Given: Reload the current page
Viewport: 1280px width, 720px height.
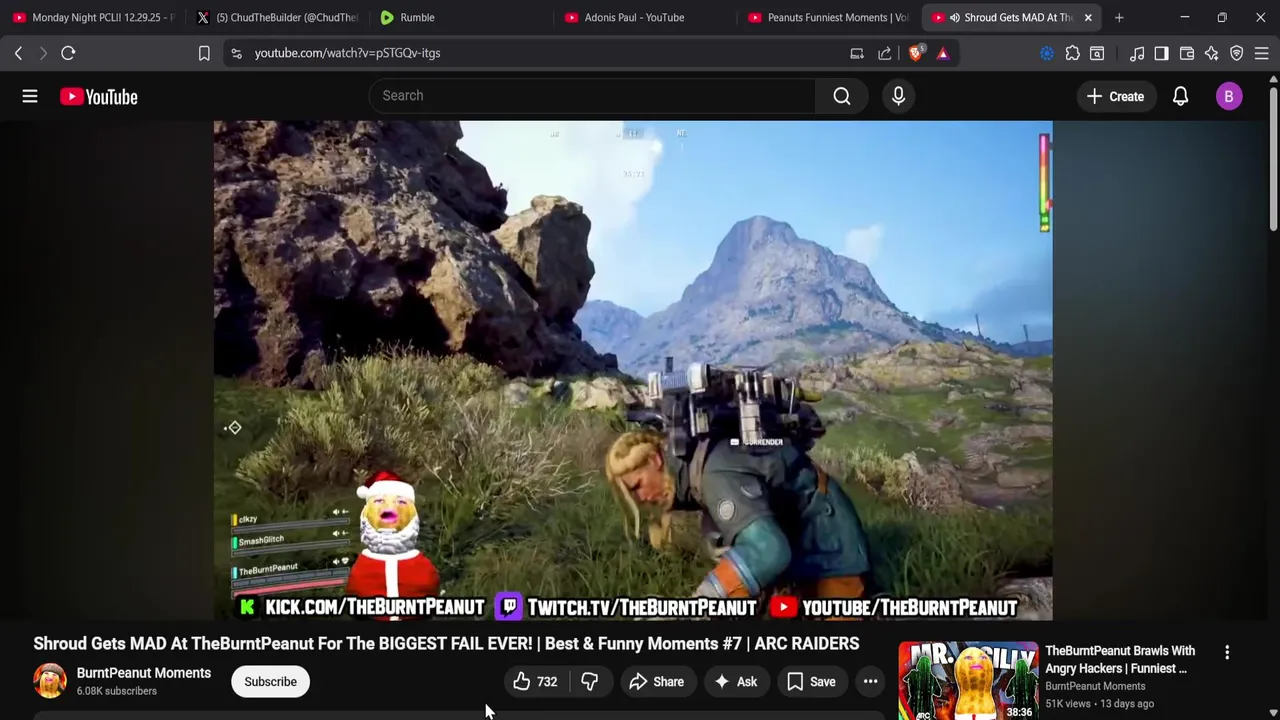Looking at the screenshot, I should [x=68, y=53].
